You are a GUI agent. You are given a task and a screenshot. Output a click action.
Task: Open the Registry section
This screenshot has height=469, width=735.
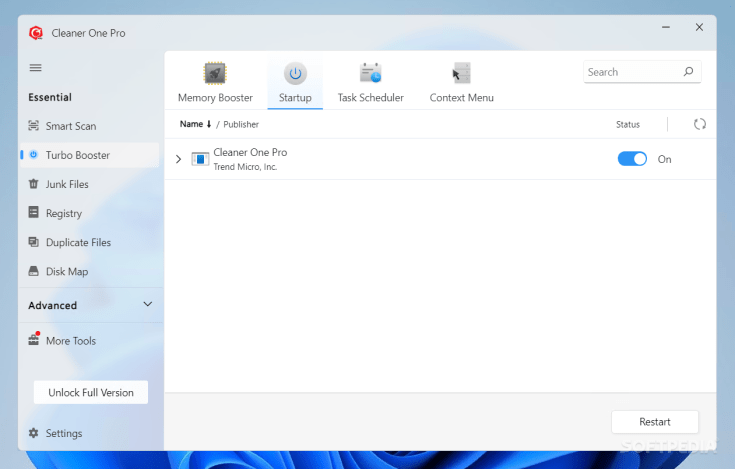click(90, 213)
